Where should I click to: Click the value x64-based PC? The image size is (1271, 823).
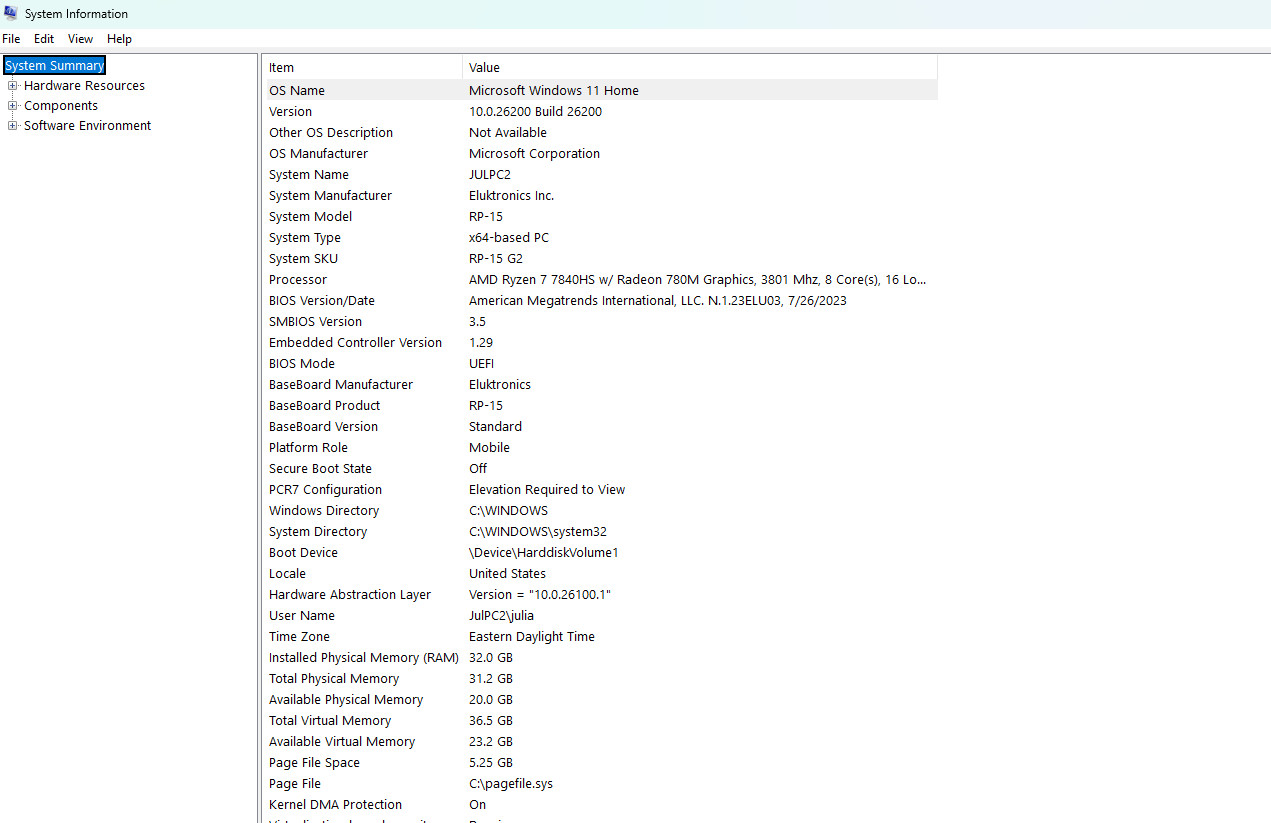point(509,238)
